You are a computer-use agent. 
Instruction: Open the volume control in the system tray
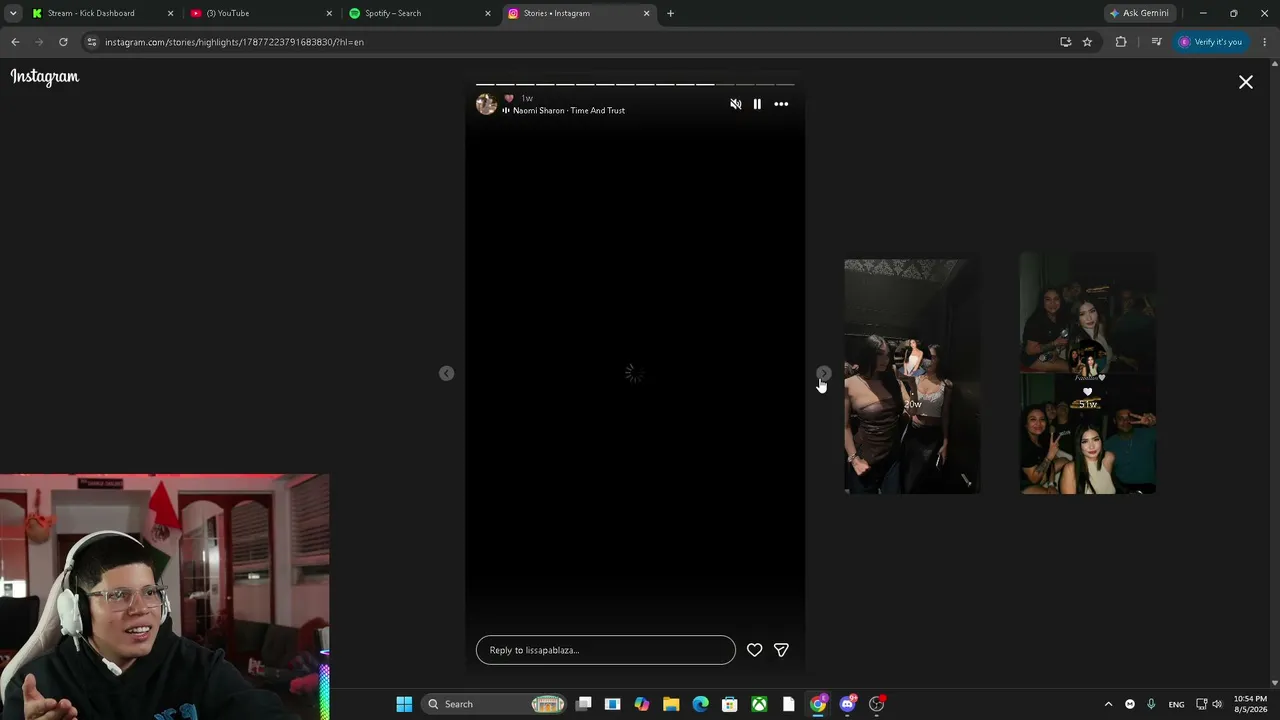click(1217, 704)
